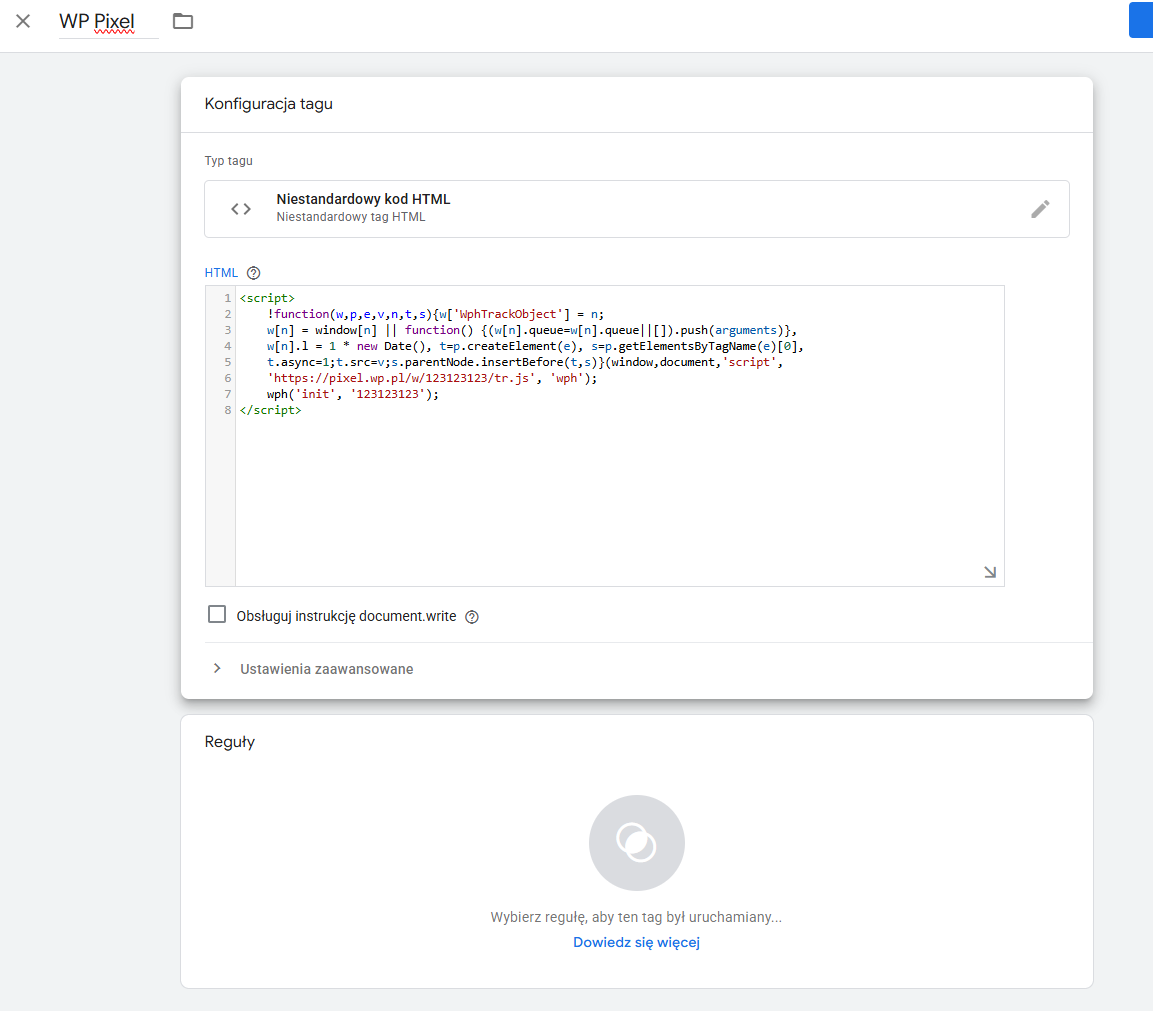1153x1011 pixels.
Task: Click the wph('init', '123123123') code line
Action: pyautogui.click(x=353, y=394)
